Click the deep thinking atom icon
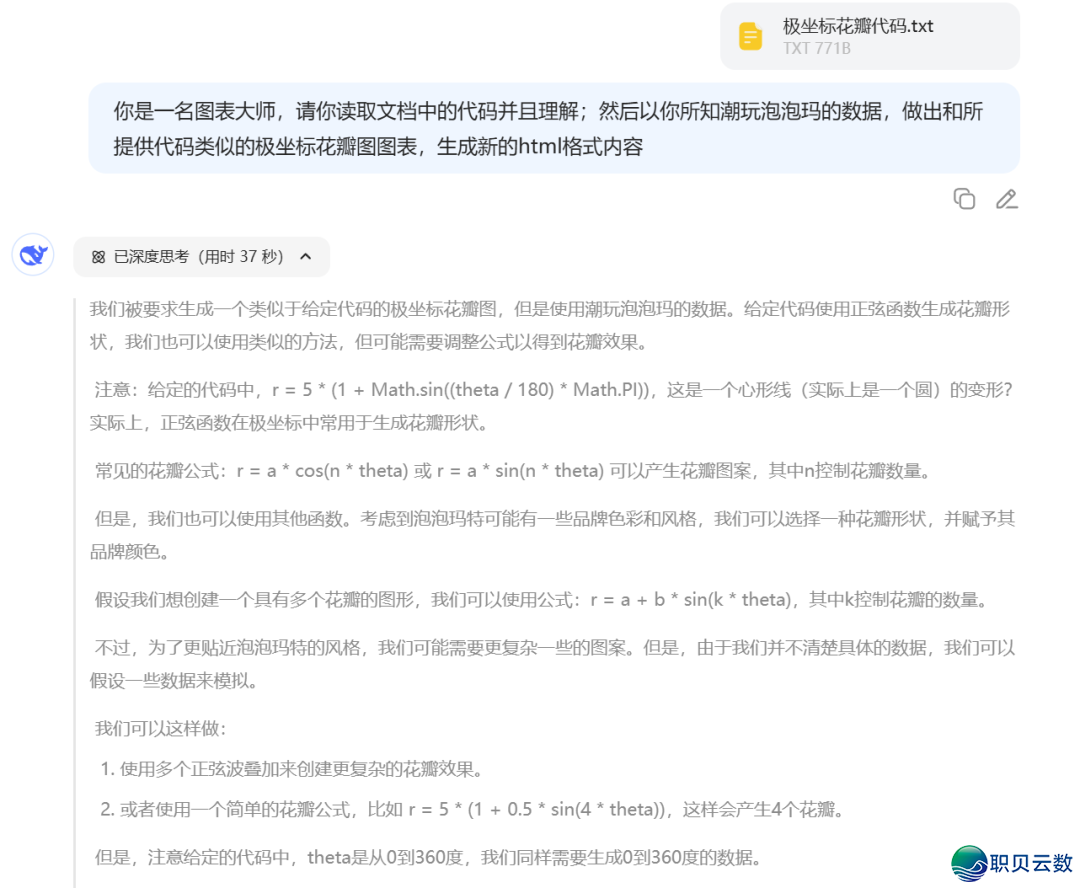This screenshot has width=1080, height=888. [x=98, y=257]
